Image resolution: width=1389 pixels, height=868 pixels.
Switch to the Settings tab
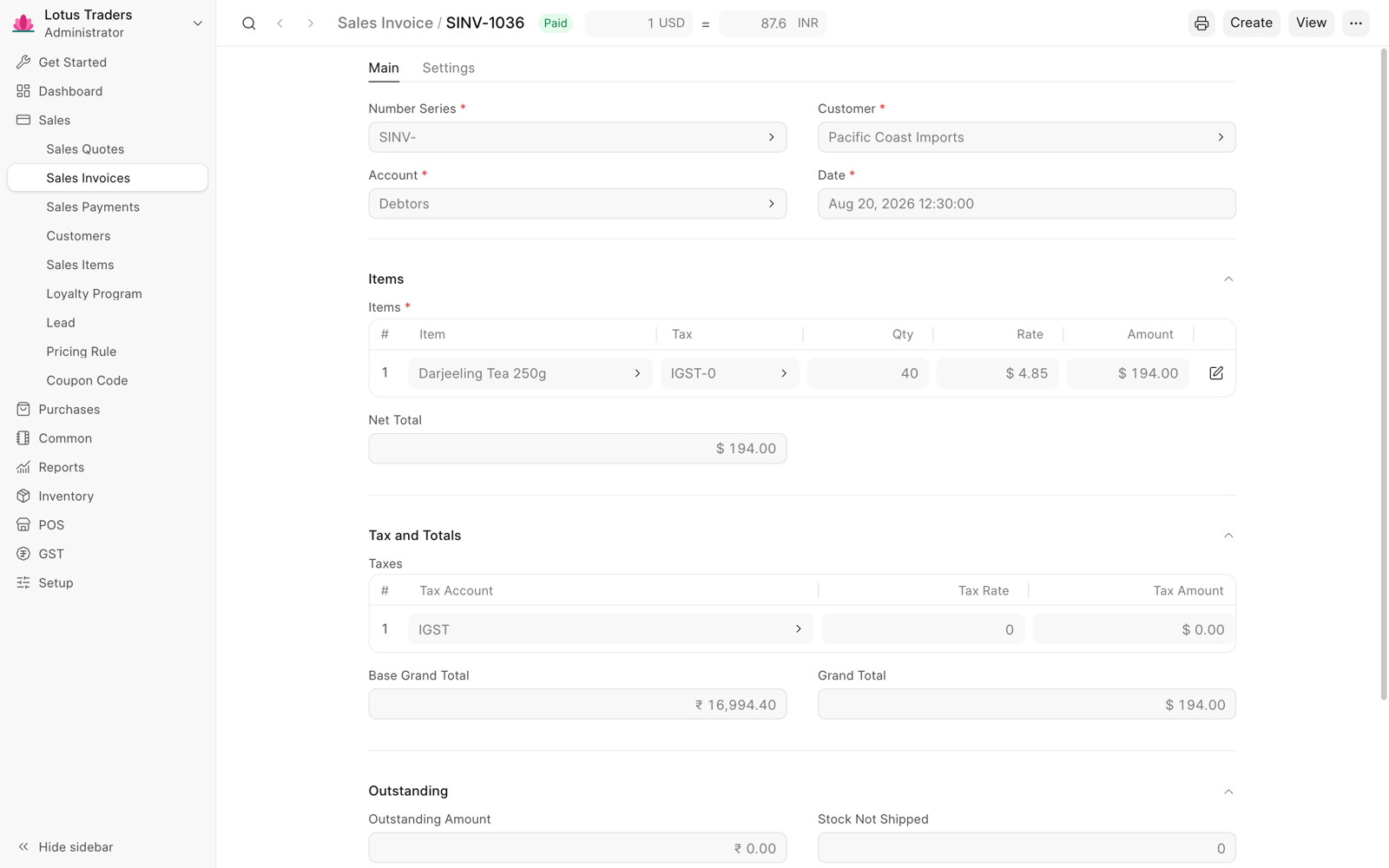pyautogui.click(x=448, y=68)
